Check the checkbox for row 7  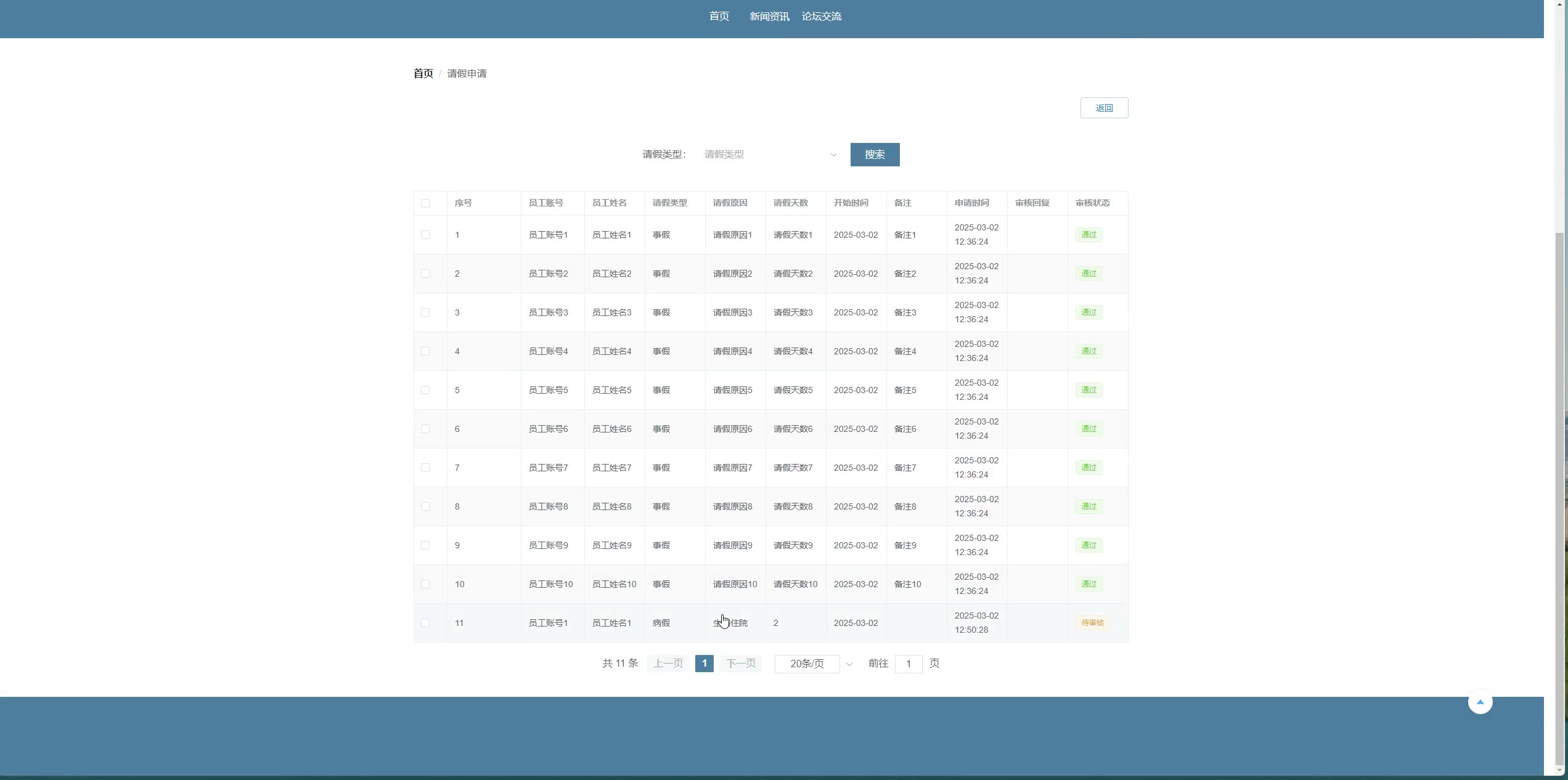pyautogui.click(x=425, y=468)
